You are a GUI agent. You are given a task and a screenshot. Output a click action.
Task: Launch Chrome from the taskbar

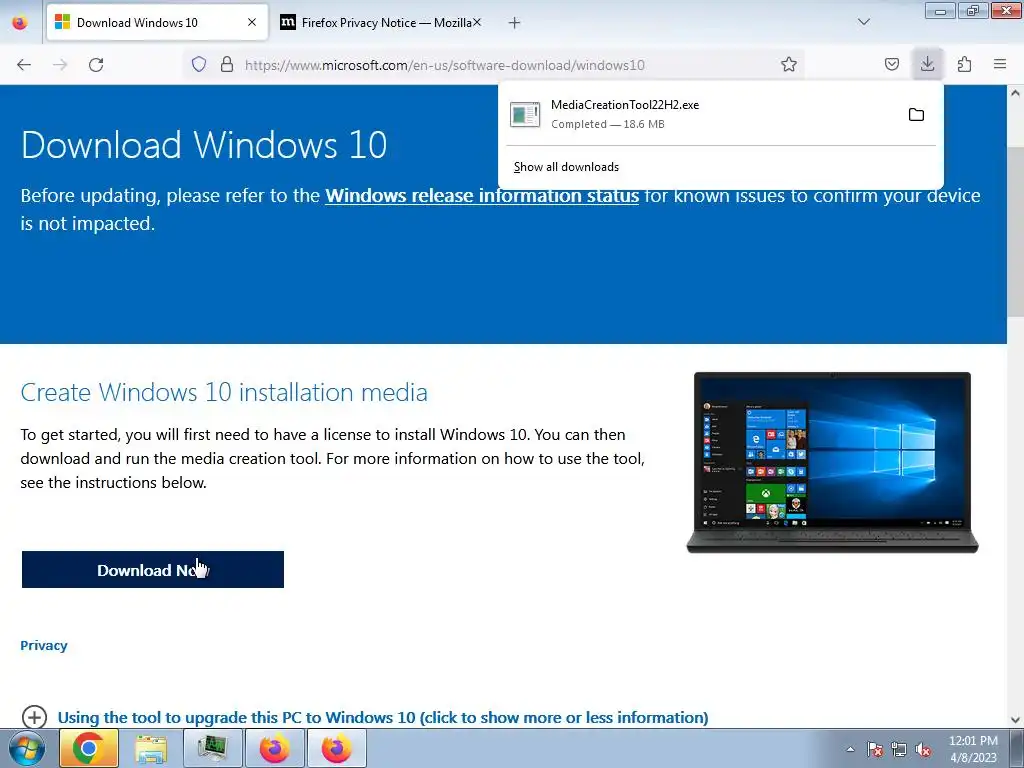coord(89,748)
